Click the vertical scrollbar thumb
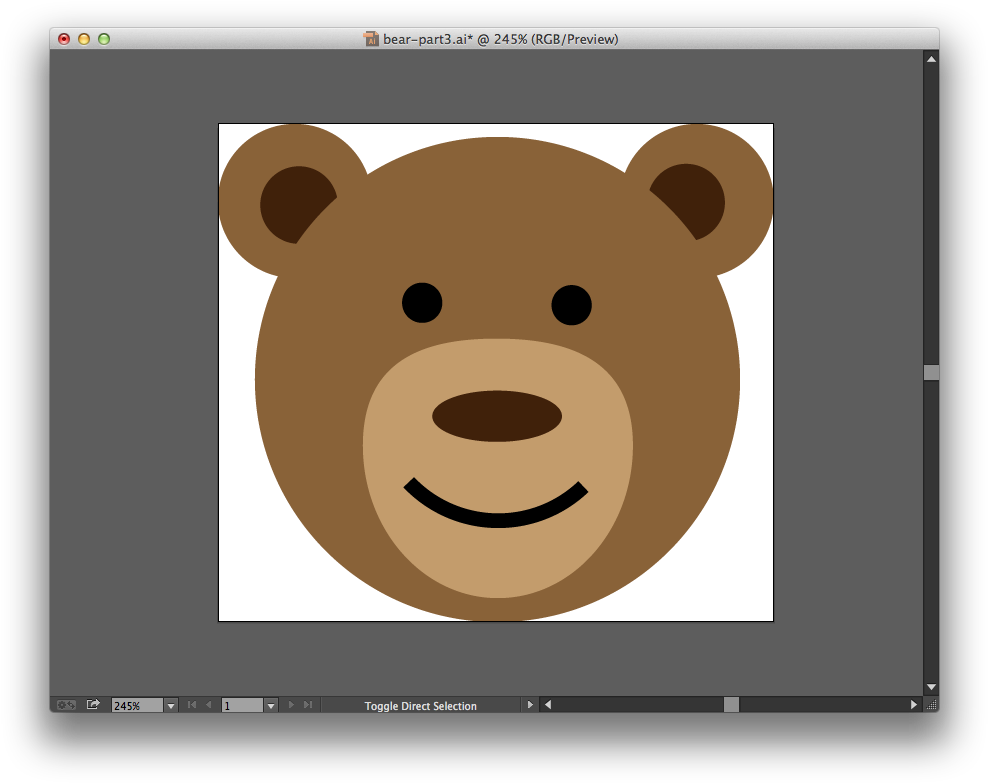This screenshot has height=783, width=988. (931, 372)
